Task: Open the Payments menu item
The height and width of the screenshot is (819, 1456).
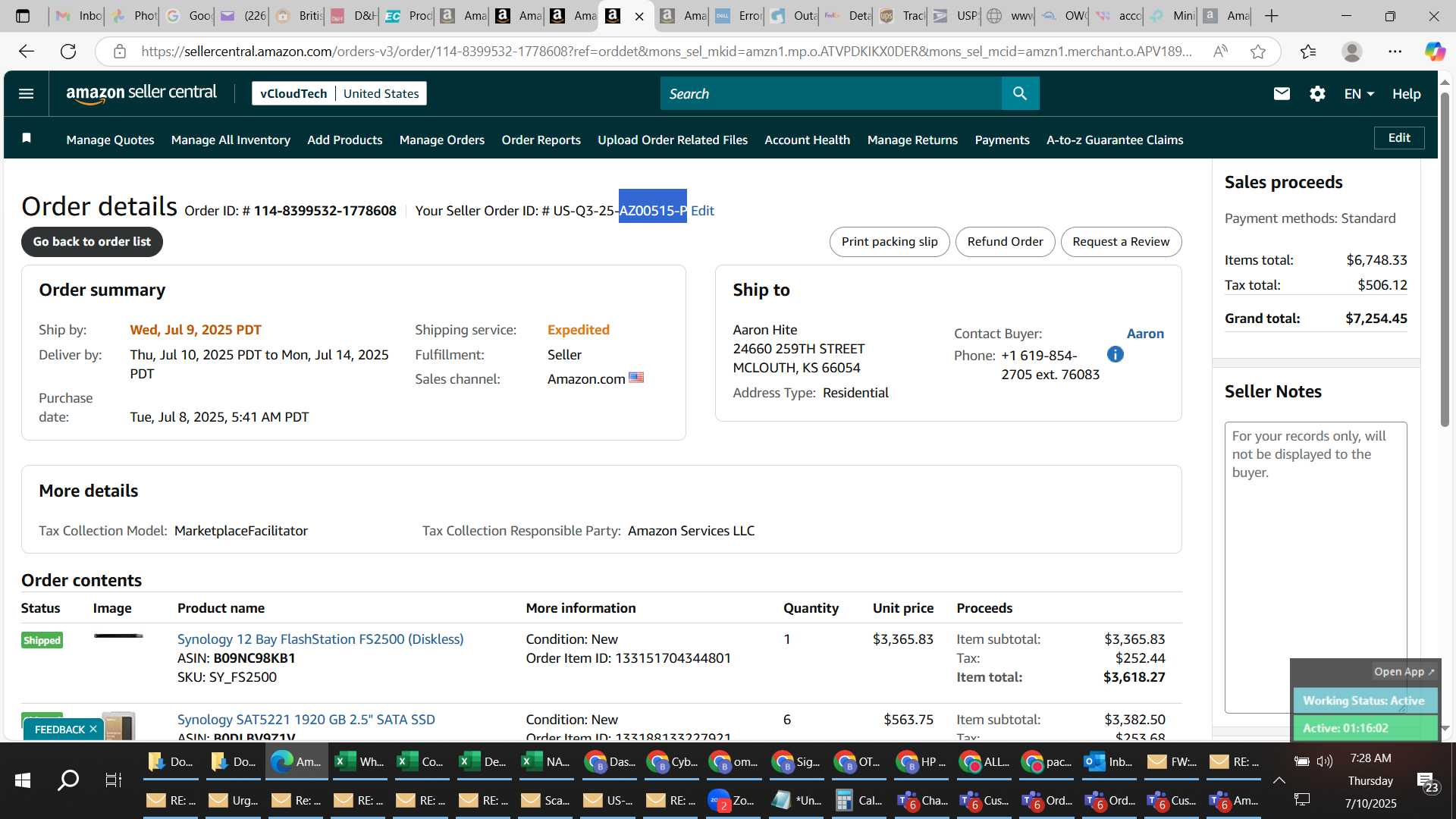Action: click(1003, 140)
